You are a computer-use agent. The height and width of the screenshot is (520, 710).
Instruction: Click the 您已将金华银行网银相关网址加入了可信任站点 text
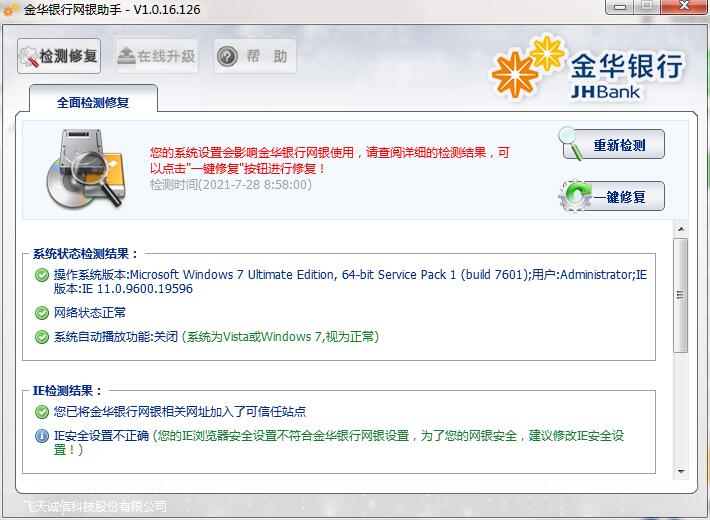click(x=180, y=411)
